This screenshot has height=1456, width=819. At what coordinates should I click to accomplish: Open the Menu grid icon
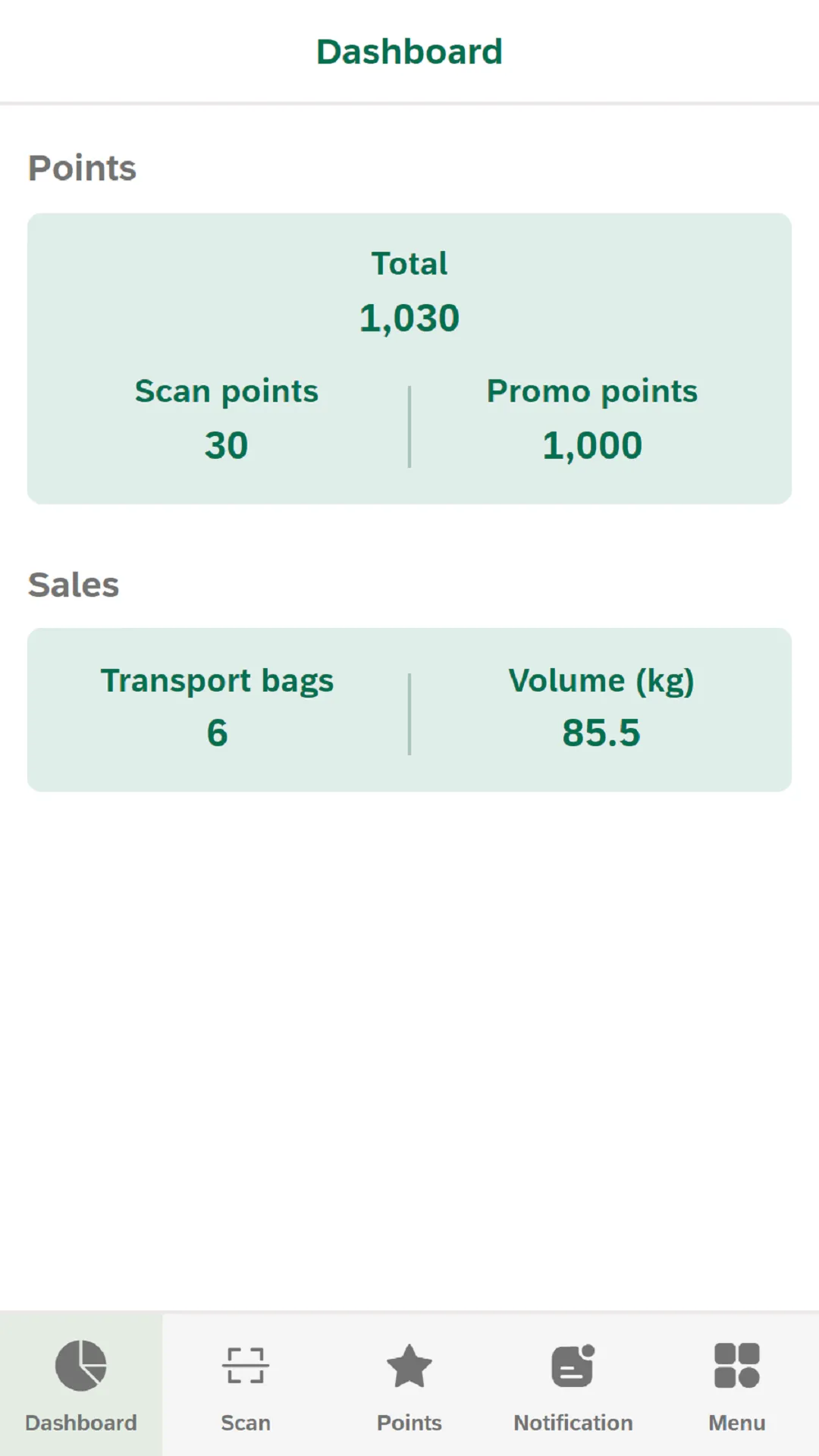coord(737,1365)
